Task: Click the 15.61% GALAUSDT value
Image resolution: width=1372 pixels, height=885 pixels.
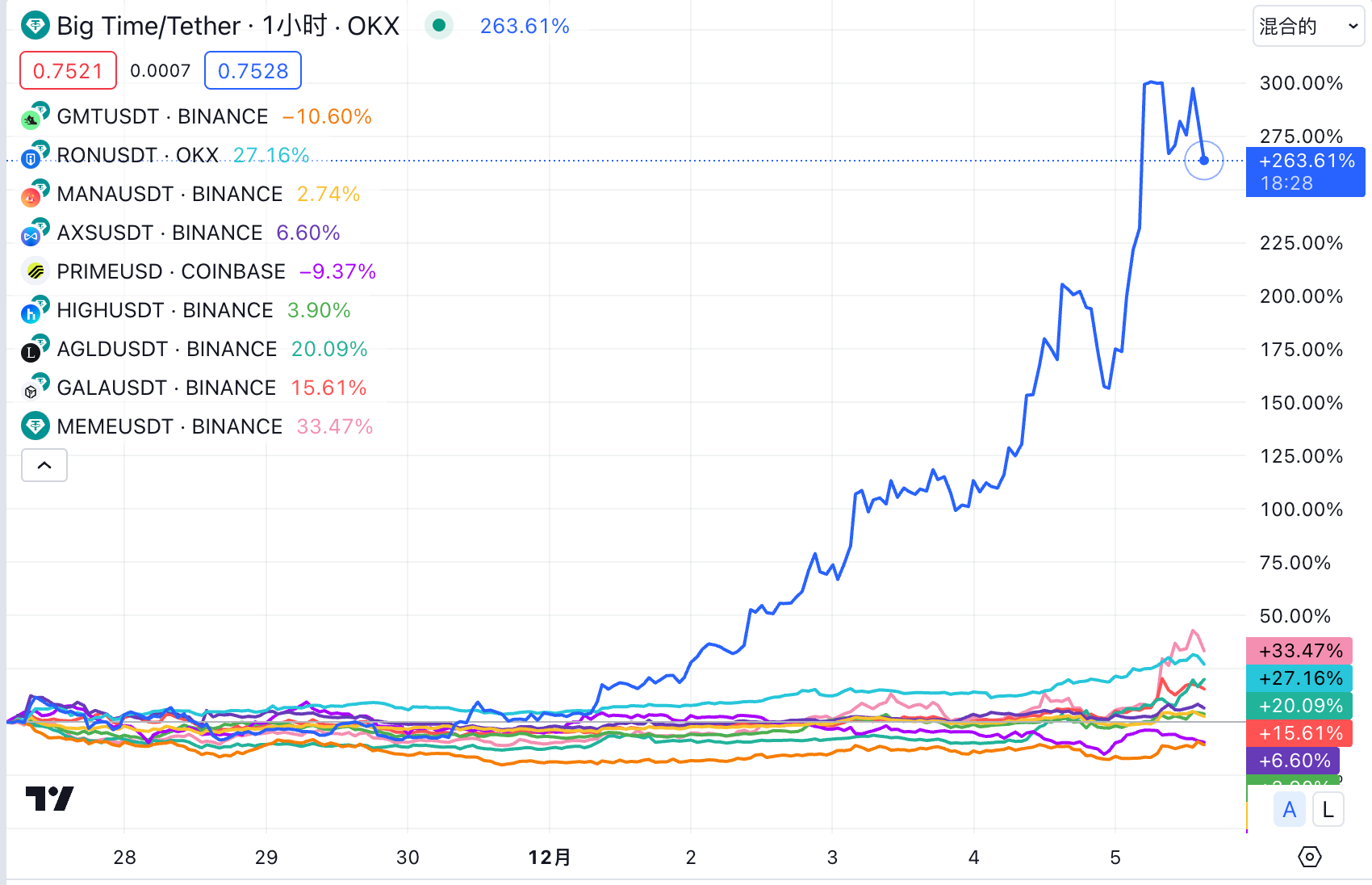Action: click(x=328, y=388)
